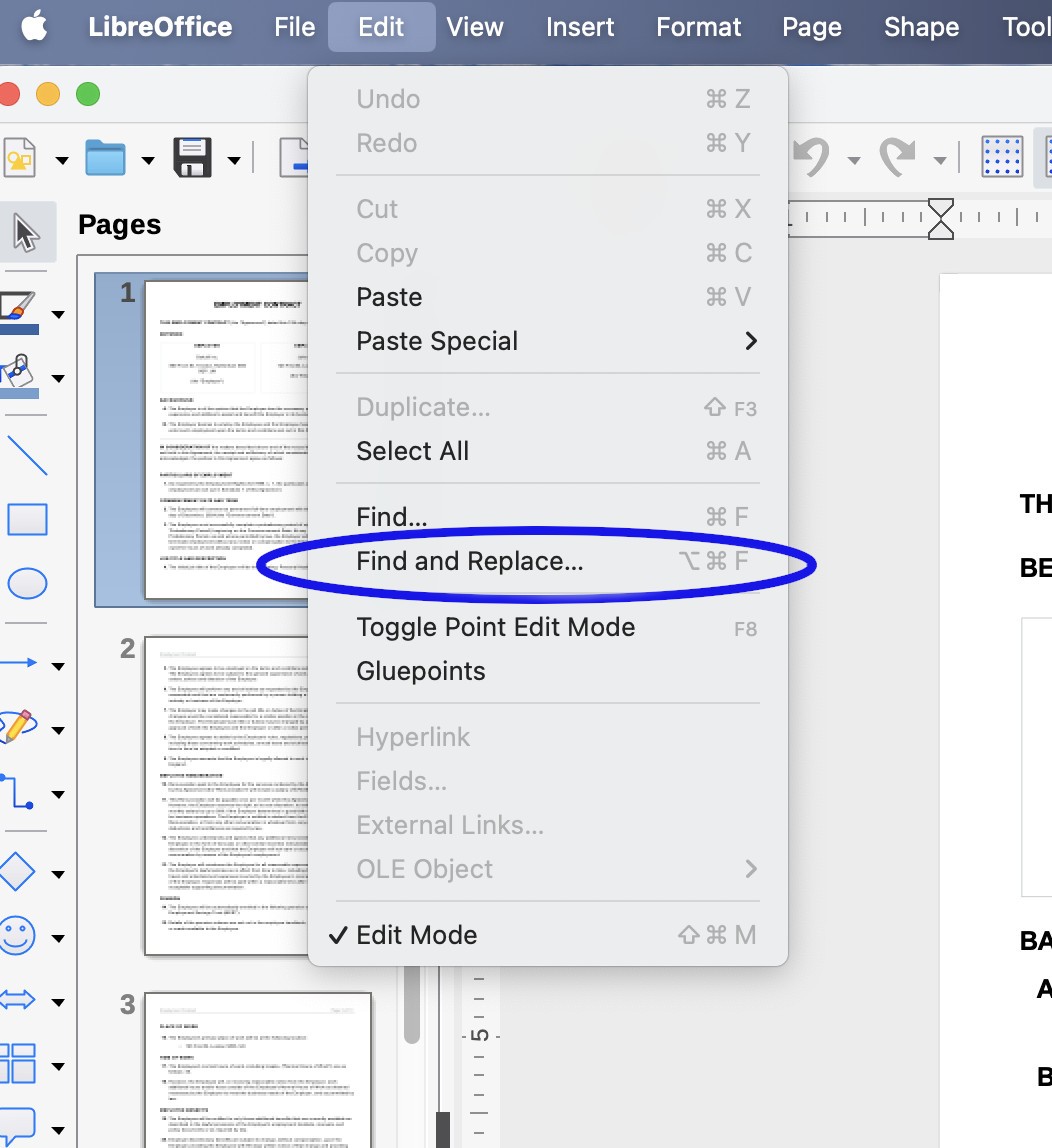Select page 3 thumbnail in Pages panel
Viewport: 1052px width, 1148px height.
[x=258, y=1070]
